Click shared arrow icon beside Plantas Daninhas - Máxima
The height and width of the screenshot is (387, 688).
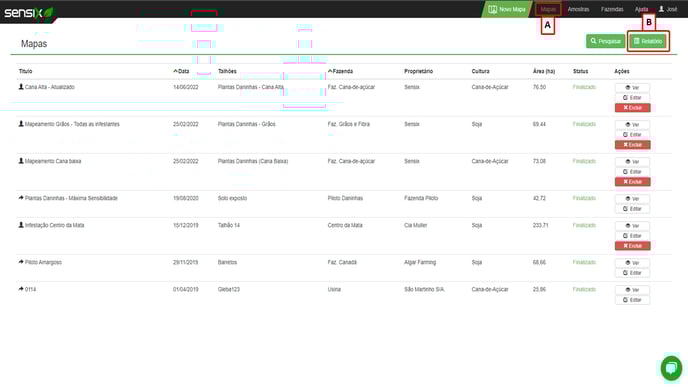(x=21, y=198)
